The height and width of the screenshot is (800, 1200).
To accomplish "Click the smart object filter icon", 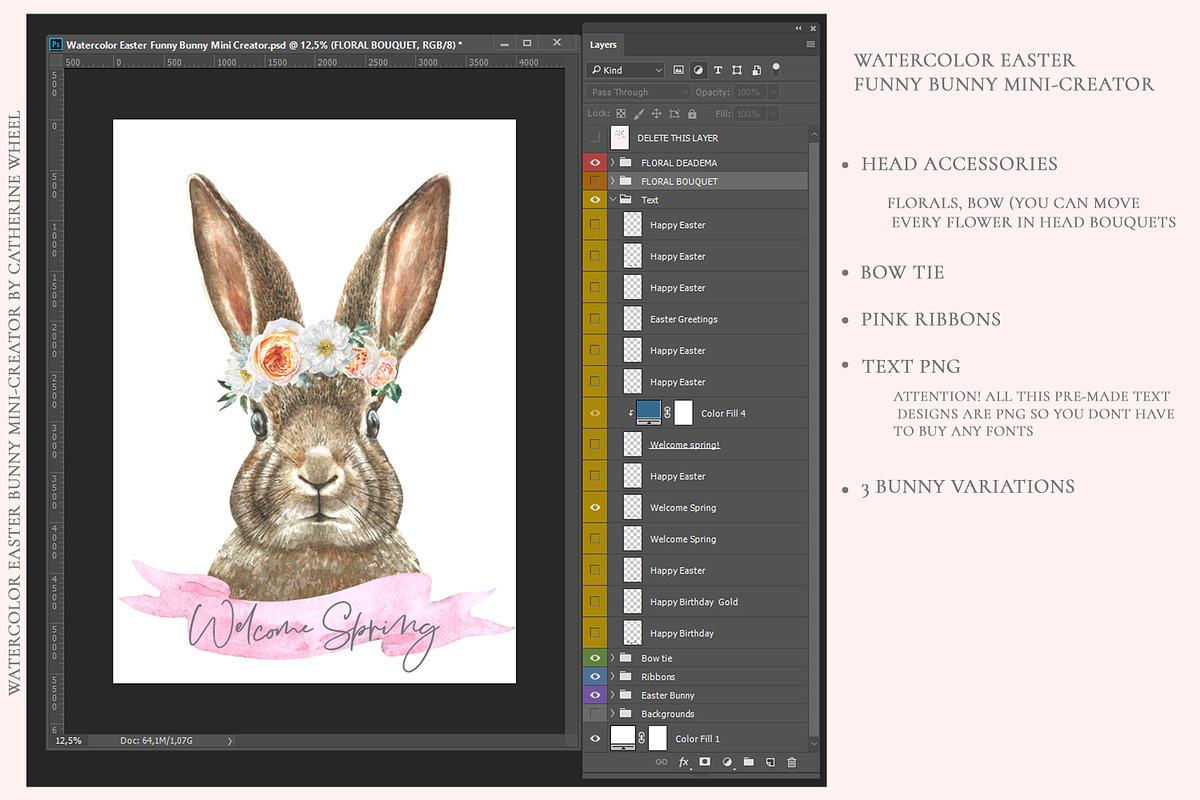I will click(x=756, y=70).
